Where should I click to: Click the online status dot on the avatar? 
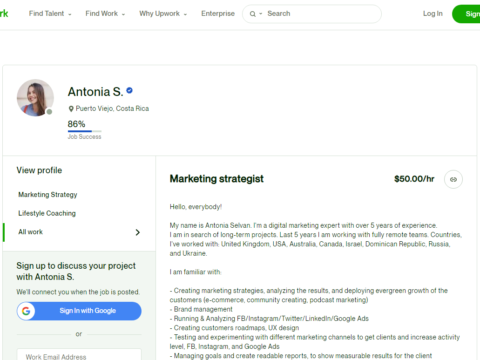click(49, 112)
